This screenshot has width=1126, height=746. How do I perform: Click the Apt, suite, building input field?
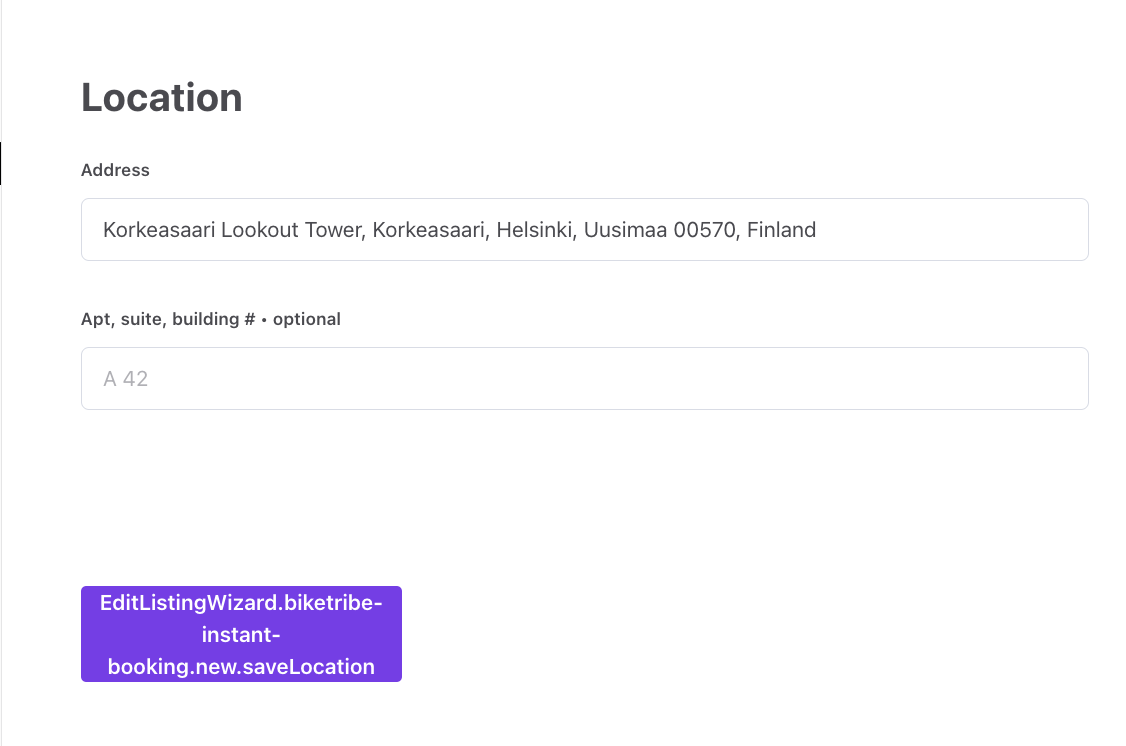pyautogui.click(x=584, y=379)
